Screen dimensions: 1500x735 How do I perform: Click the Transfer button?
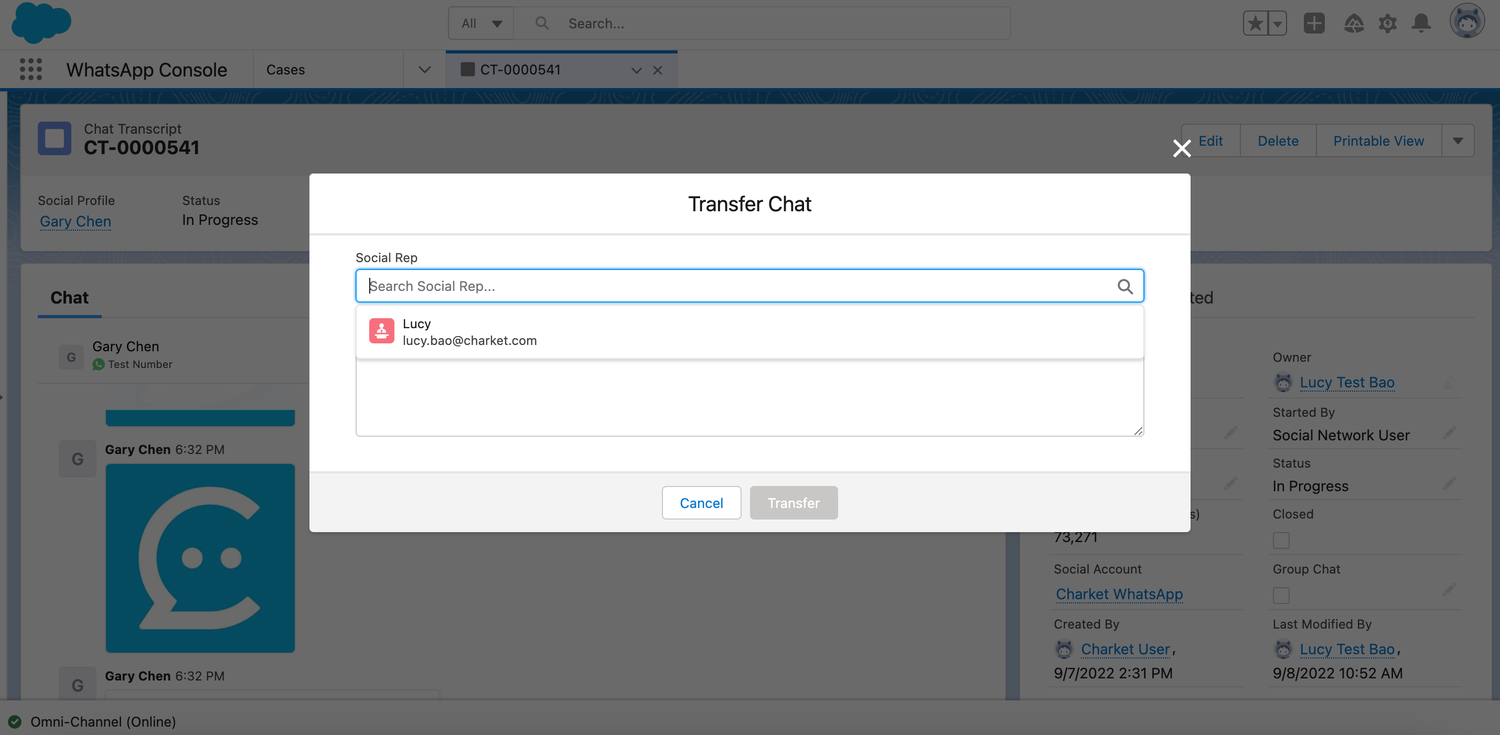[x=794, y=503]
